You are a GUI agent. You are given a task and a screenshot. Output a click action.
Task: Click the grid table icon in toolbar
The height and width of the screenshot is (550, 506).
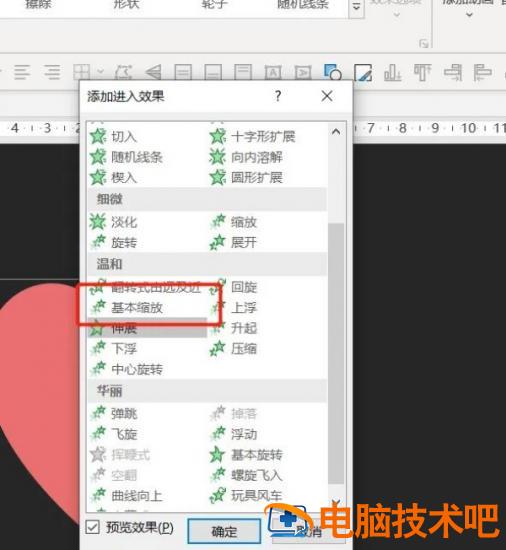point(81,72)
